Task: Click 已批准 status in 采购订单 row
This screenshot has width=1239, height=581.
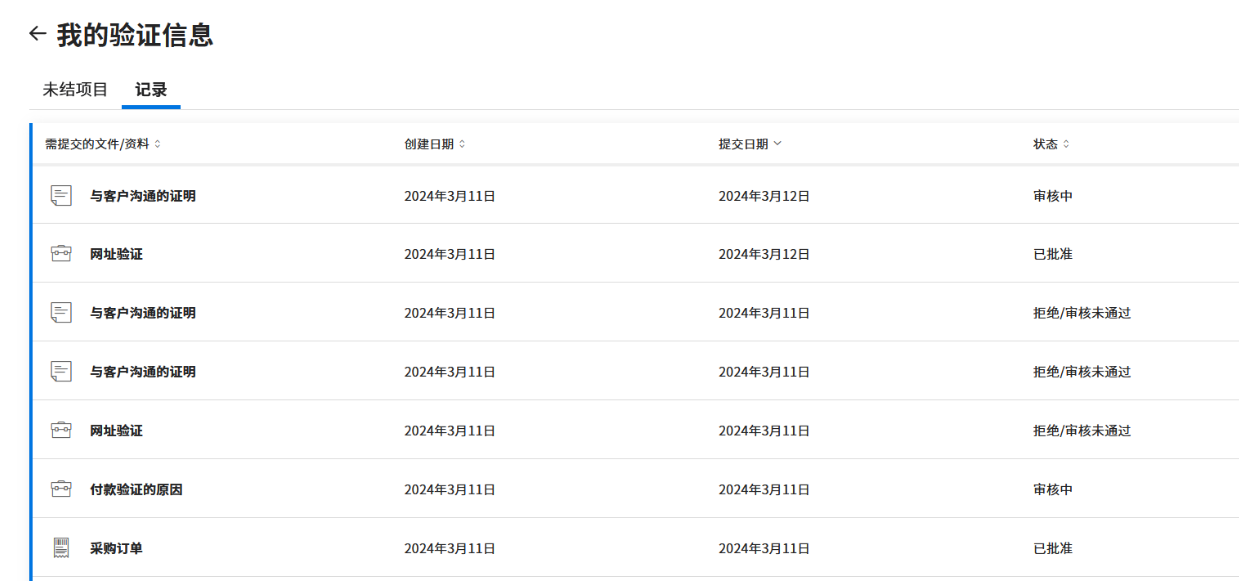Action: (x=1052, y=548)
